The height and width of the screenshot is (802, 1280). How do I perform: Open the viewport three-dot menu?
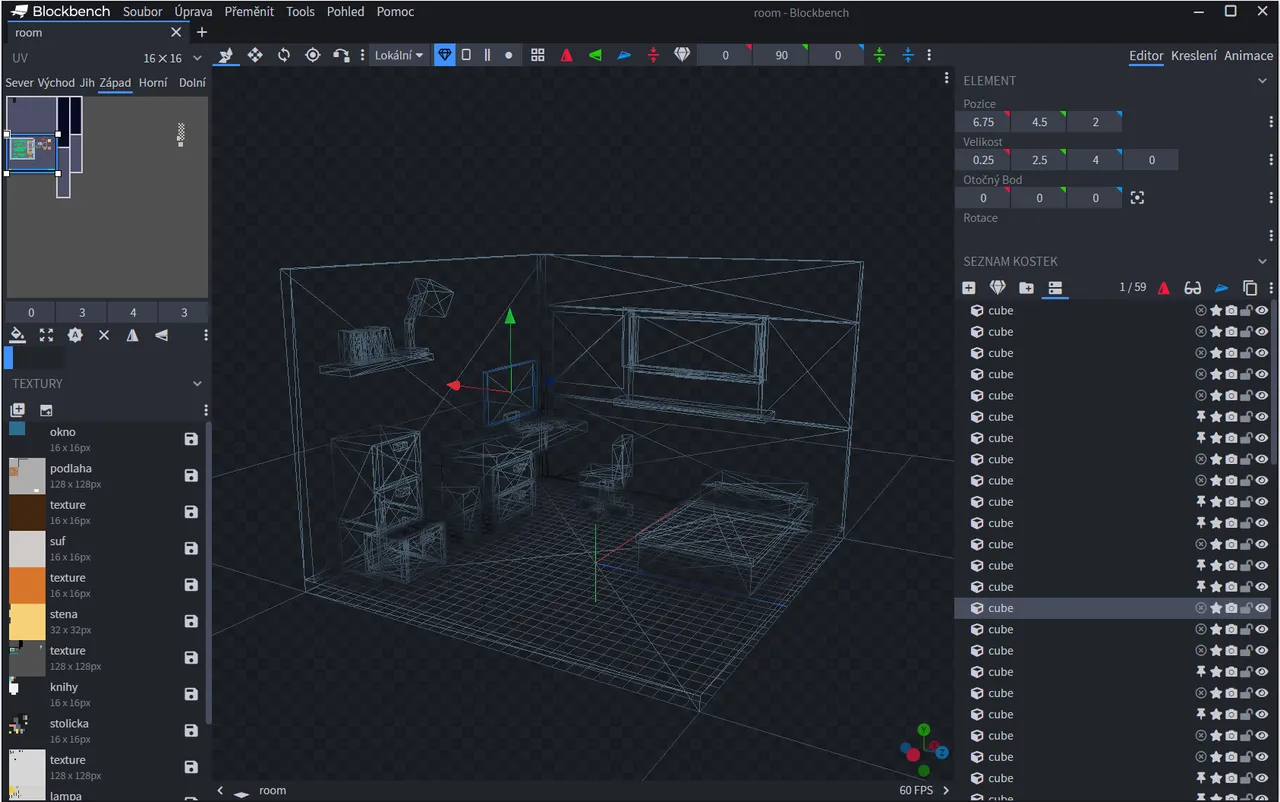click(947, 78)
